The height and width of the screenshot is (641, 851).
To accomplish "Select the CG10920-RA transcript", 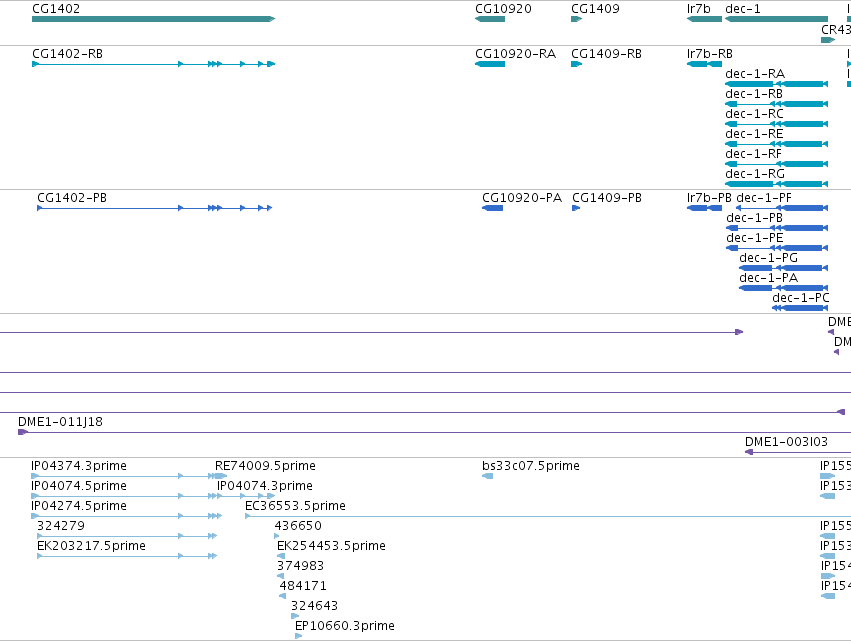I will (x=490, y=64).
